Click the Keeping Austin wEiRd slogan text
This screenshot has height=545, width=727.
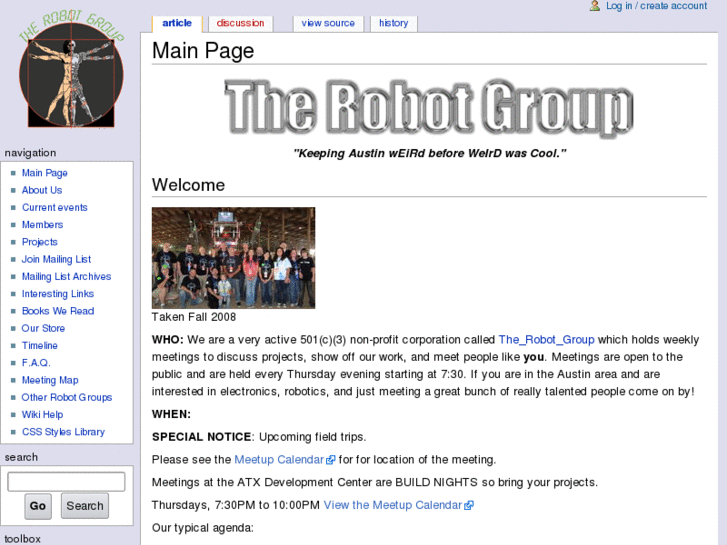[x=429, y=154]
